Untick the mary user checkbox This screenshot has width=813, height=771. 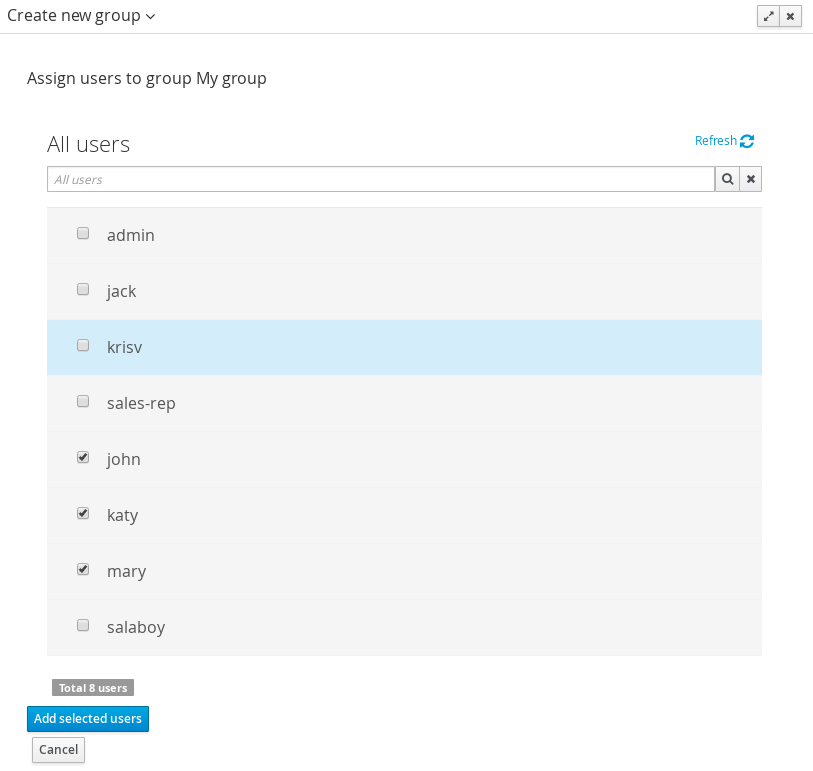point(83,569)
